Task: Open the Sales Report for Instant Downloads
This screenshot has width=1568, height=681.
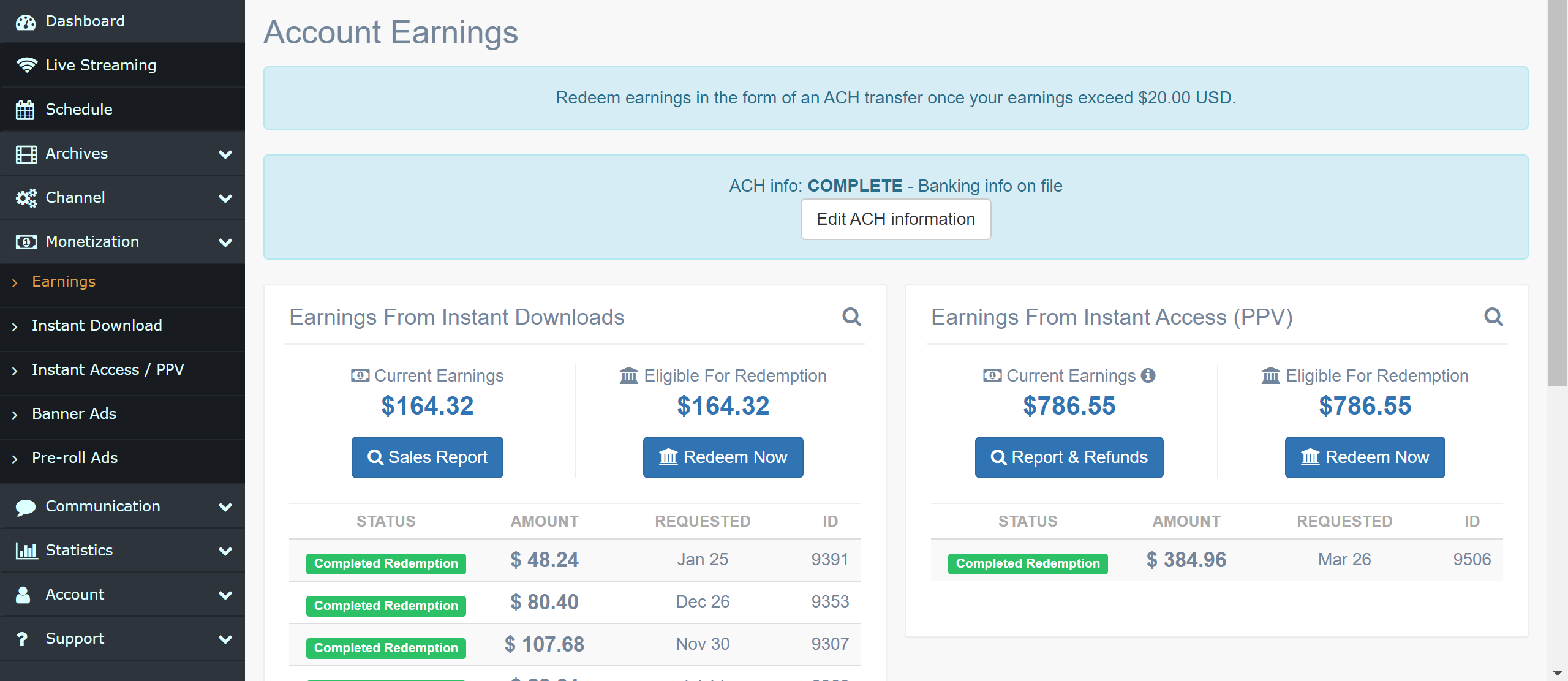Action: coord(427,457)
